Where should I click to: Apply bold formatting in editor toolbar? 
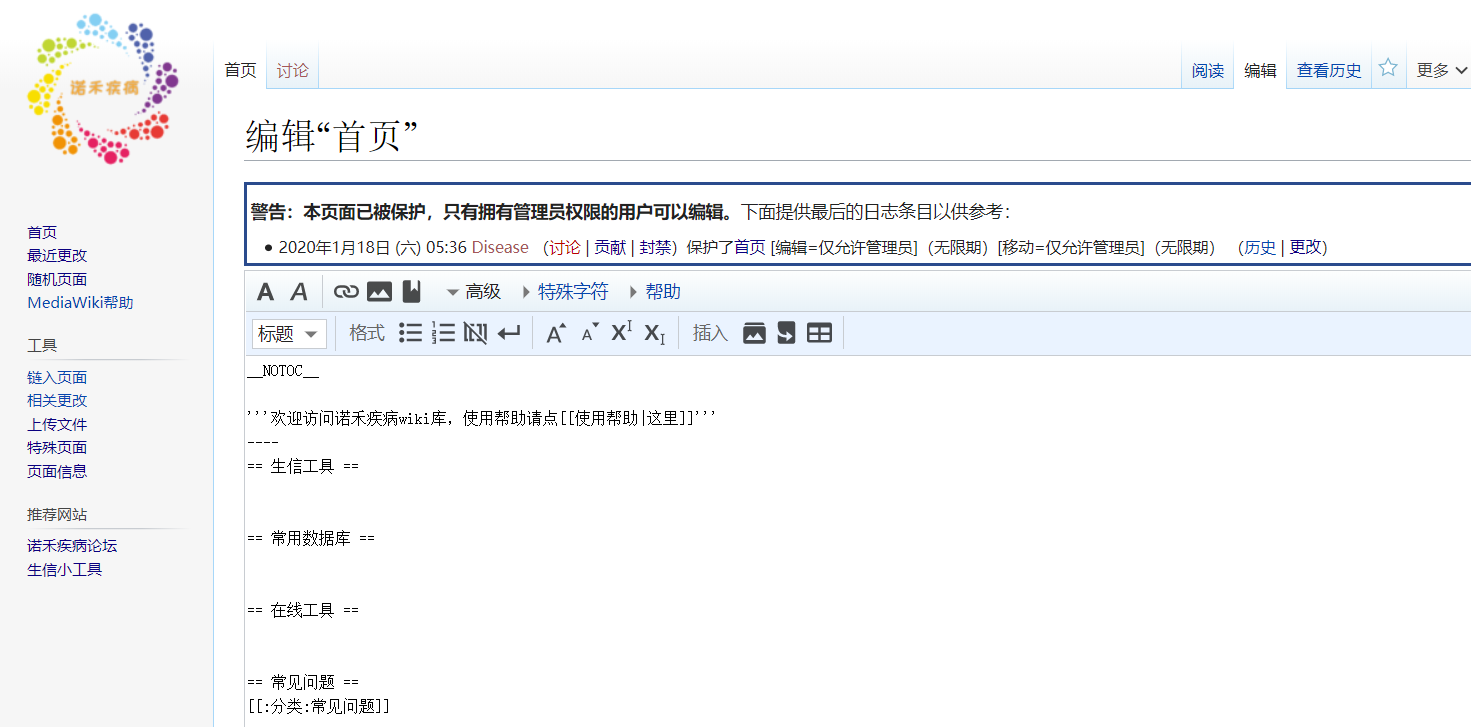(265, 292)
